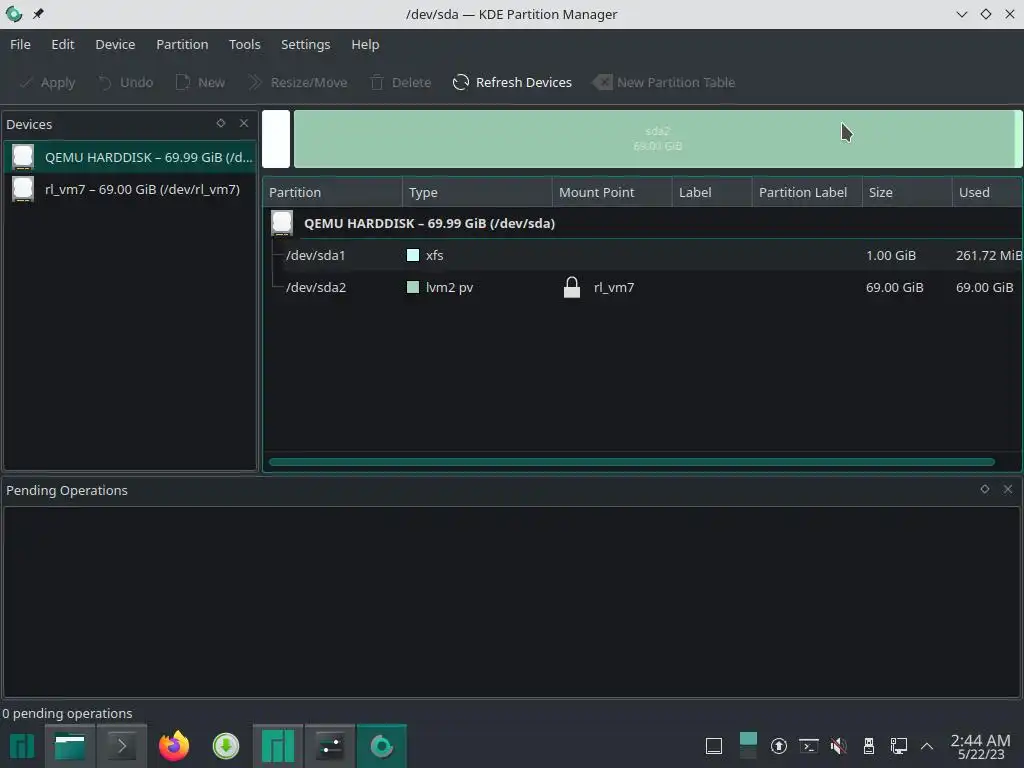Click the 261.72 MiB used cell
The image size is (1024, 768).
point(988,255)
